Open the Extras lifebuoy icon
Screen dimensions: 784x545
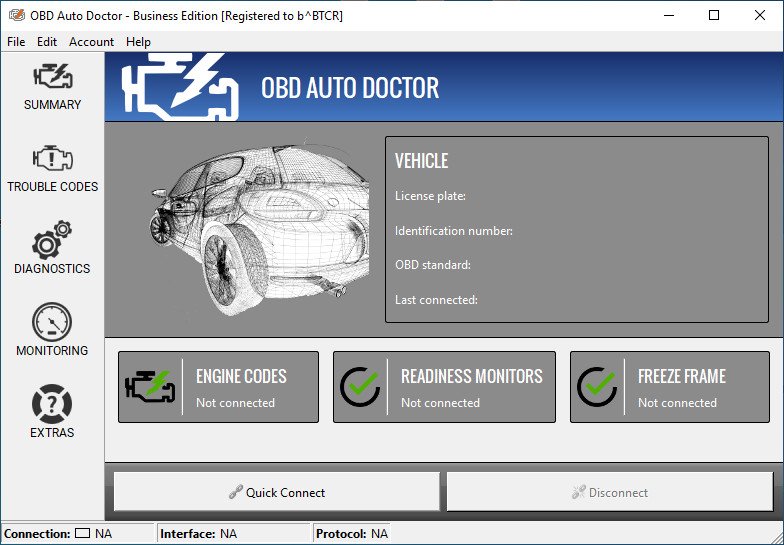tap(52, 405)
